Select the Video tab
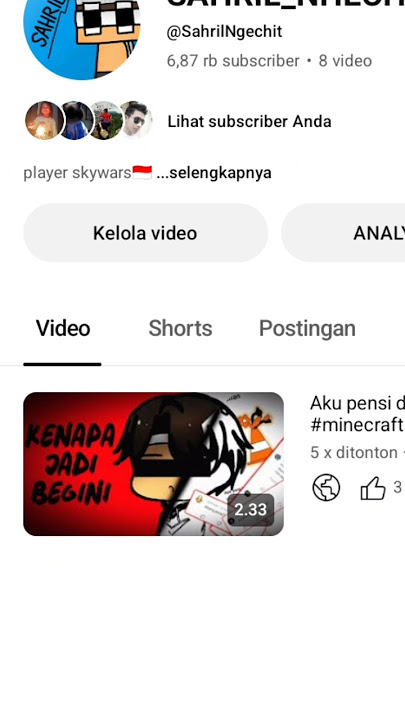This screenshot has width=405, height=720. click(63, 328)
